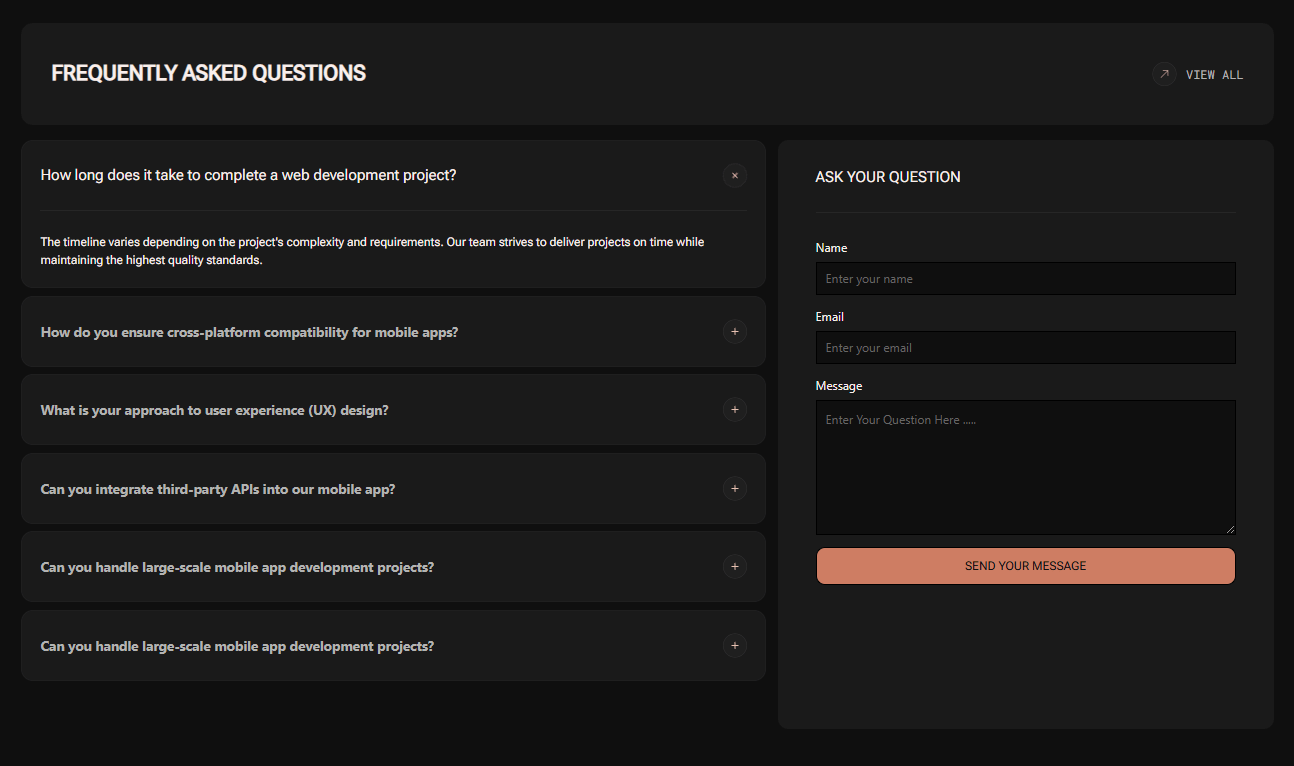Expand the third-party APIs question

tap(735, 488)
